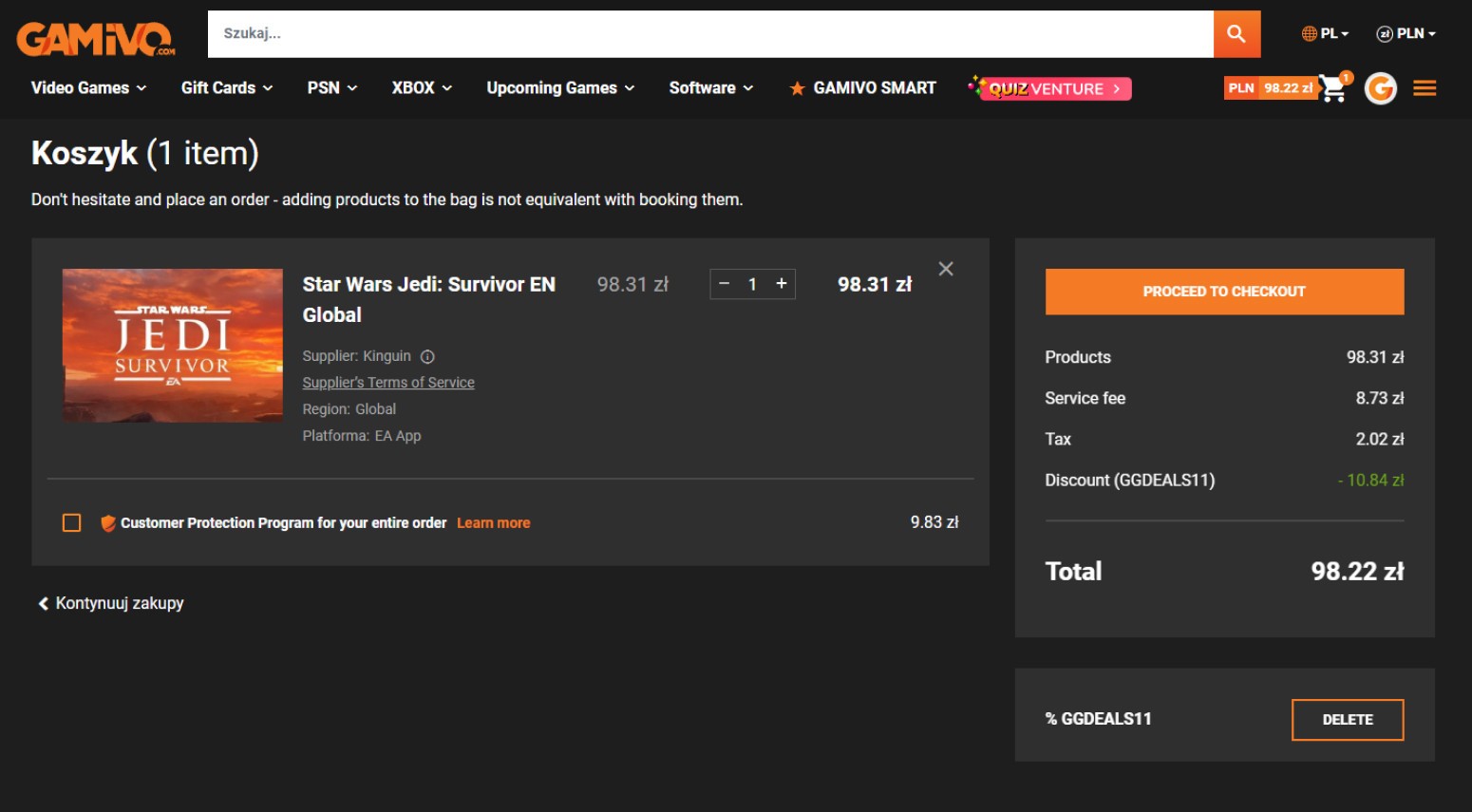This screenshot has width=1472, height=812.
Task: Click the Total 98.22 zł amount
Action: tap(1357, 572)
